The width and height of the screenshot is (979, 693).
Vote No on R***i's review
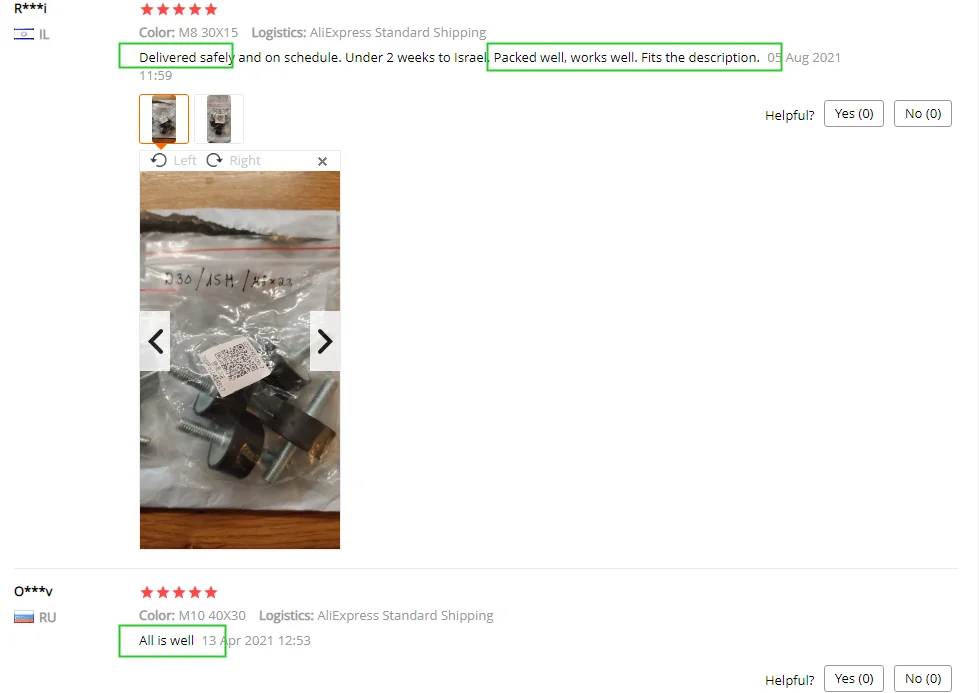click(923, 114)
